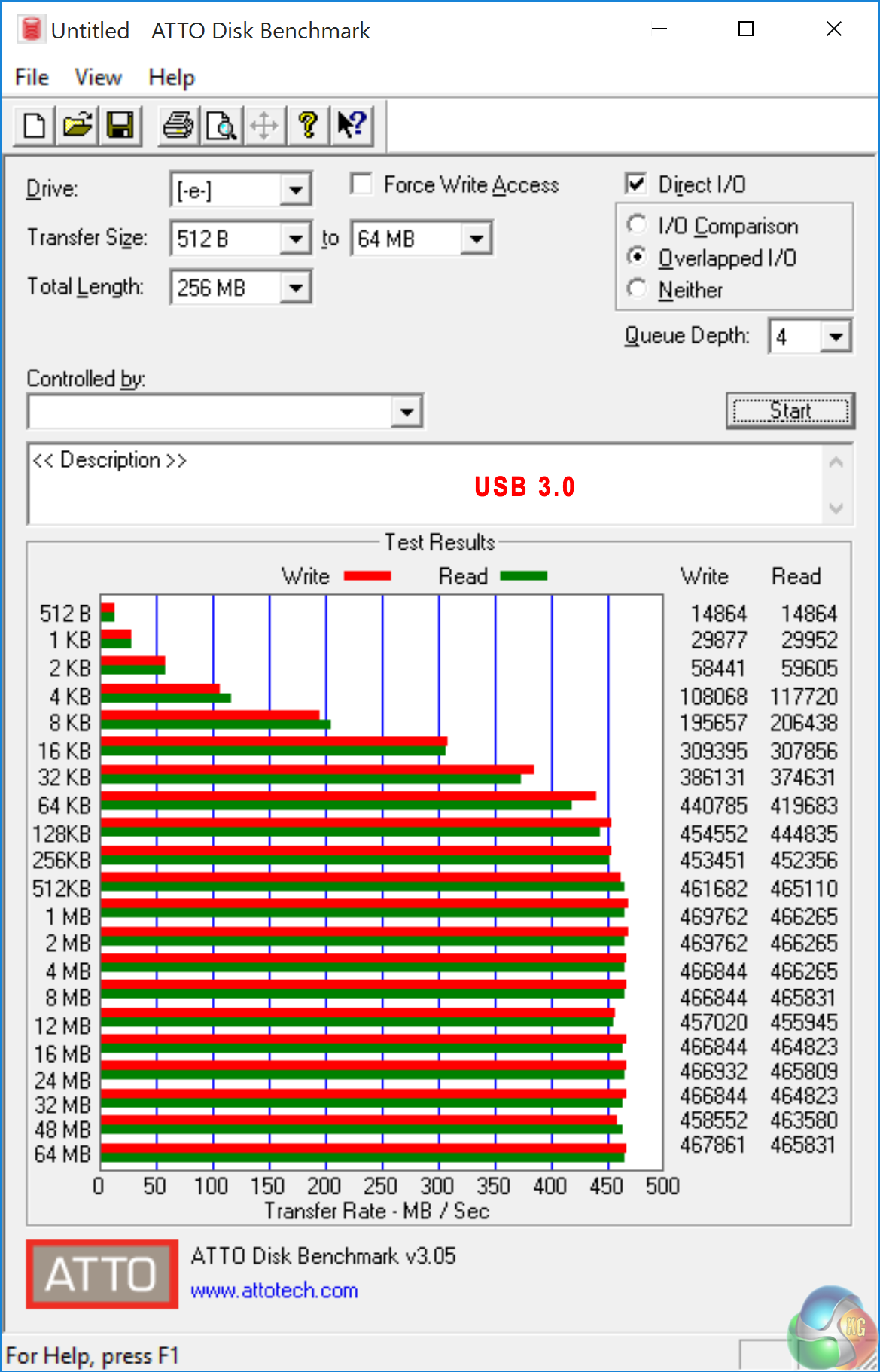Click description scrollbar down arrow
The height and width of the screenshot is (1372, 880).
coord(836,508)
